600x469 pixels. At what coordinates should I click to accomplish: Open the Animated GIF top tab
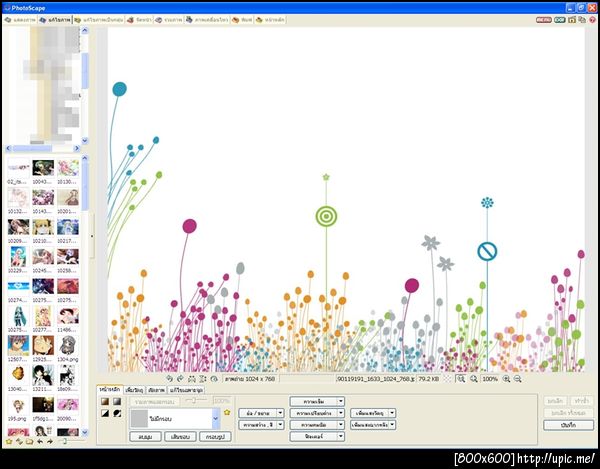[x=207, y=20]
